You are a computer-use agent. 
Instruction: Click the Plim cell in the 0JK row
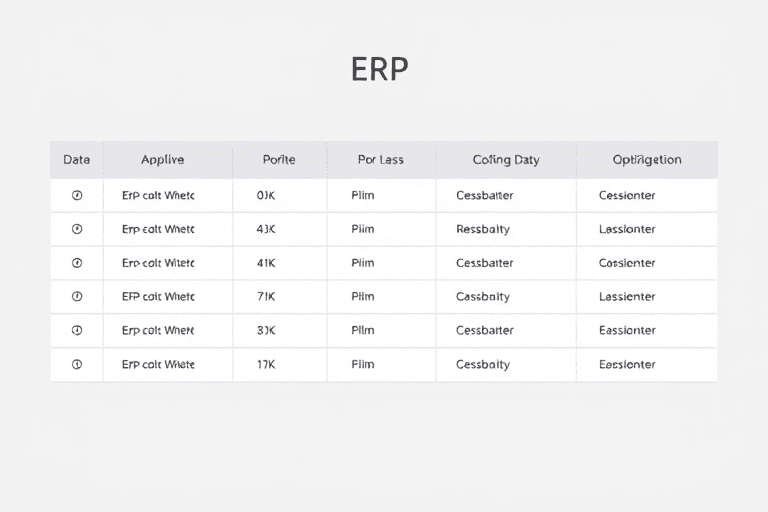(x=363, y=196)
